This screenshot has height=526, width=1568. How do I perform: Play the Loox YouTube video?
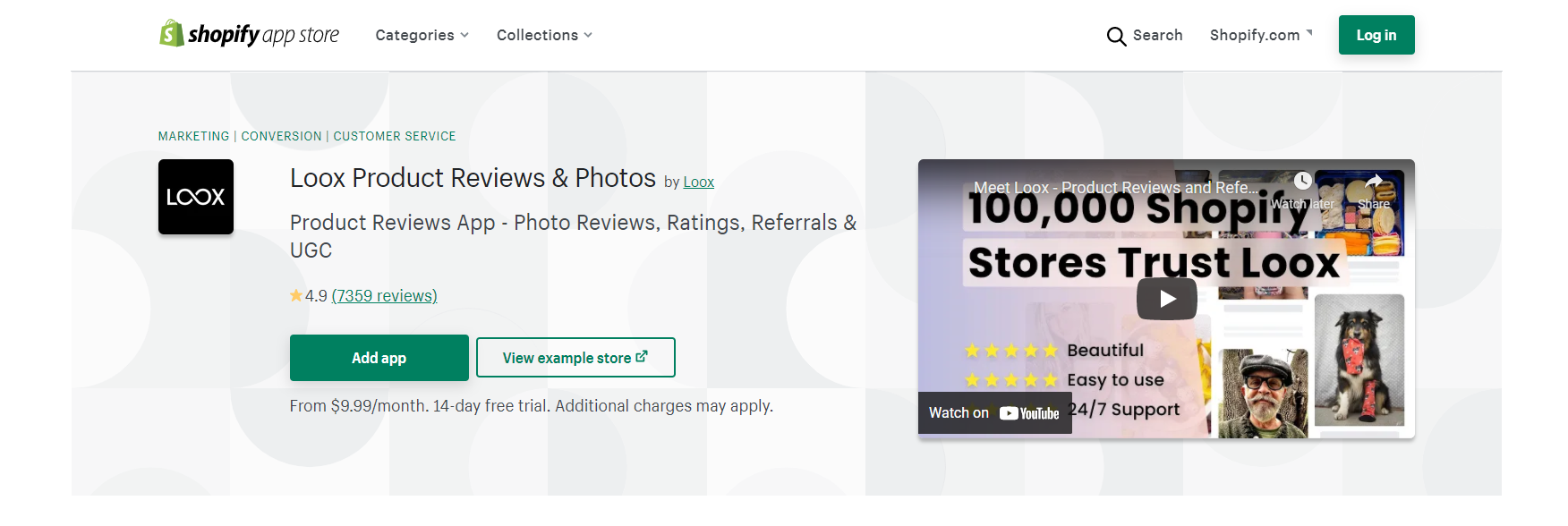1166,299
